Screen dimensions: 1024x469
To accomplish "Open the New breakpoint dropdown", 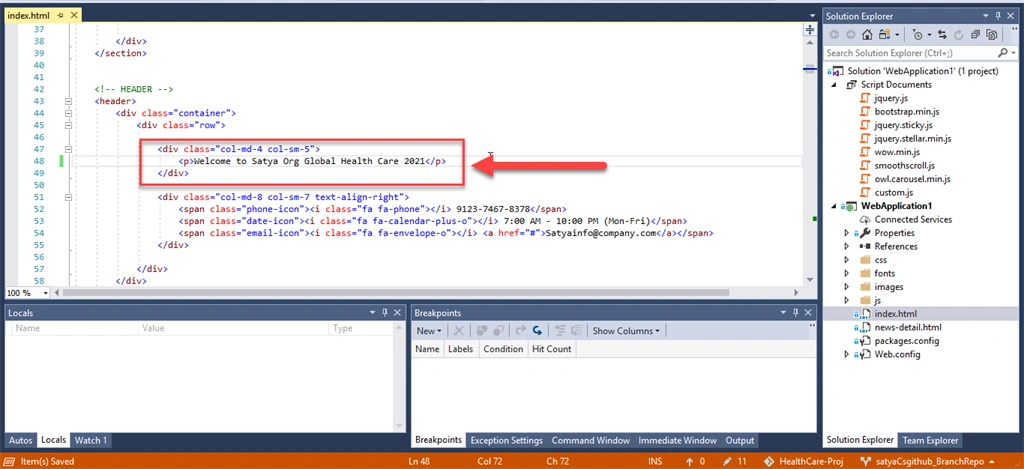I will [429, 331].
